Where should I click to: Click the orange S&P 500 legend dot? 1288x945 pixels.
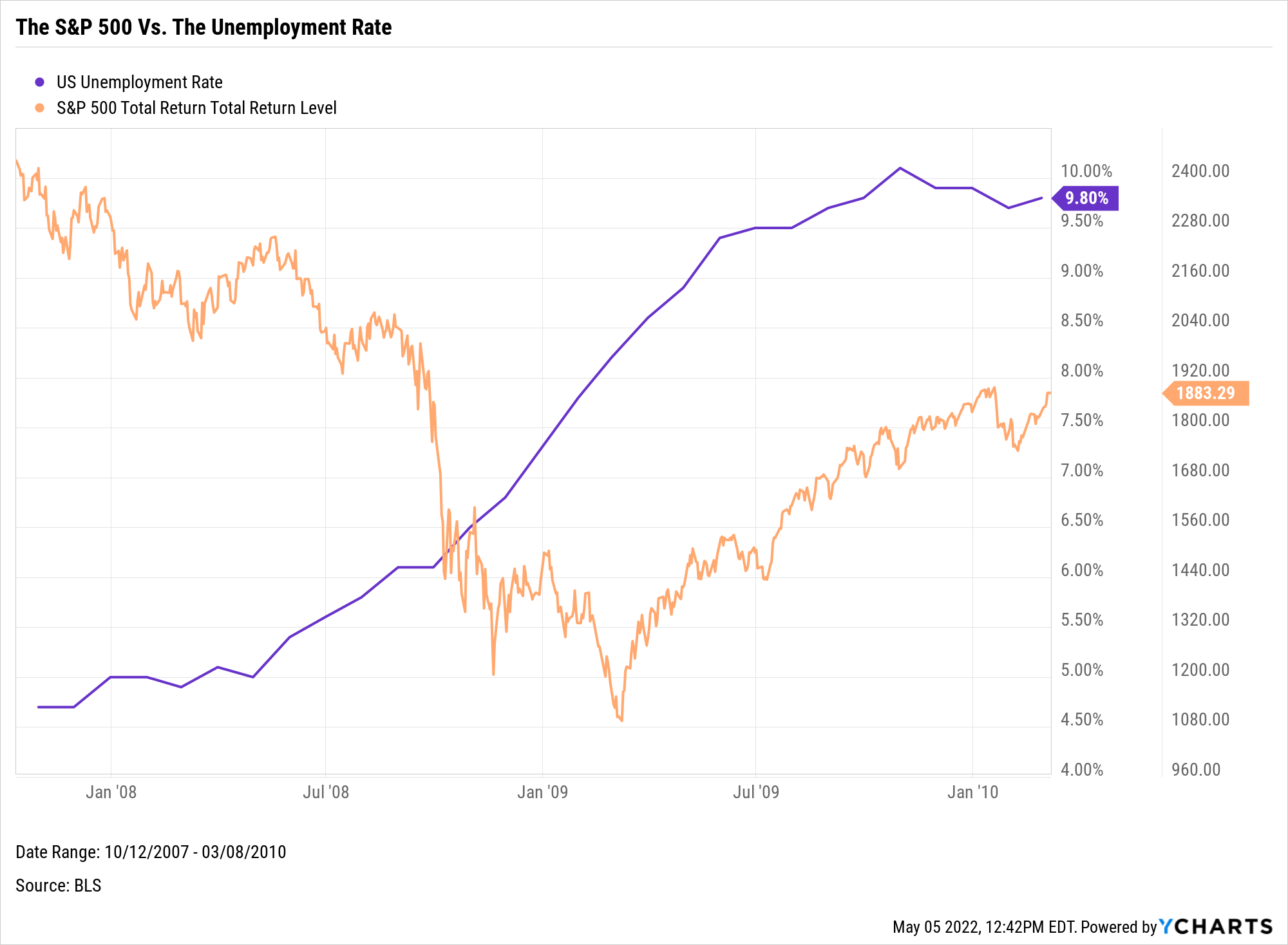[40, 108]
